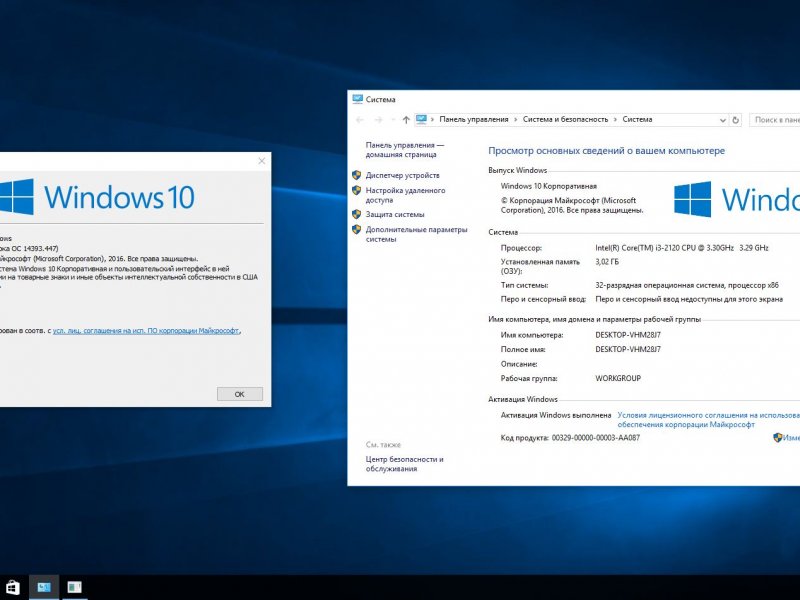
Task: Click heading Просмотр основных сведений о вашем компьютере
Action: 606,151
